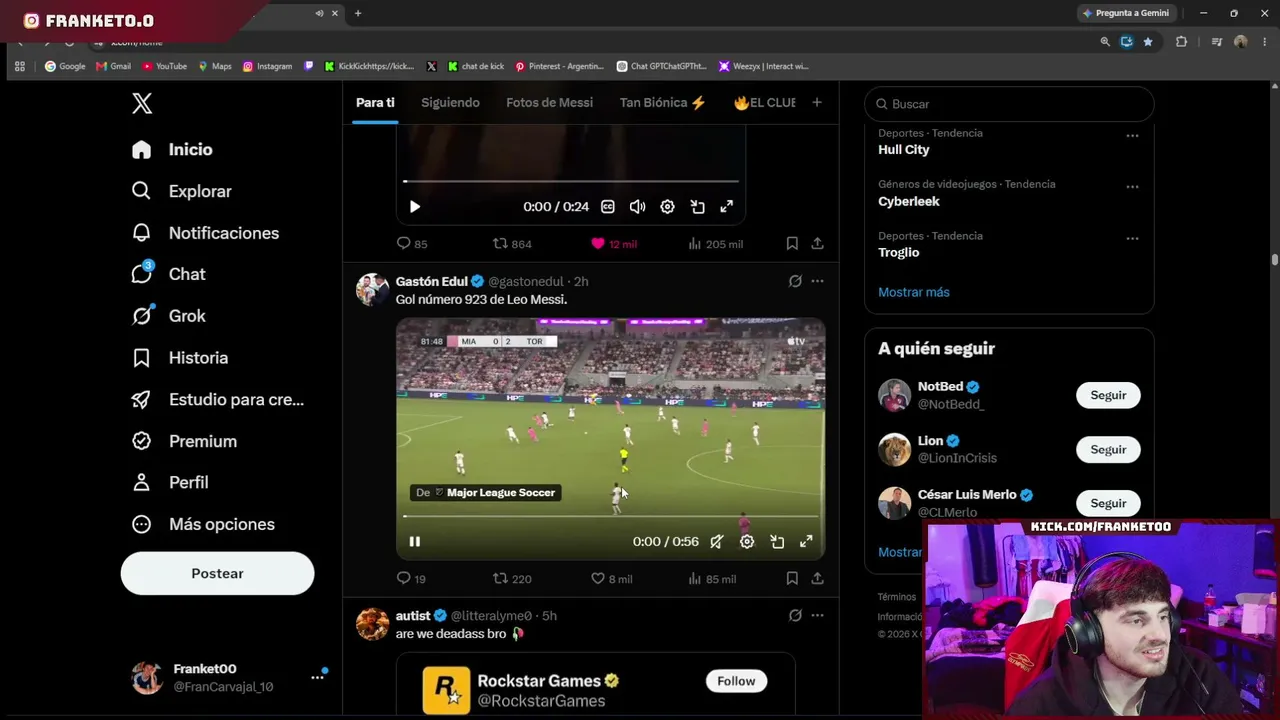The height and width of the screenshot is (720, 1280).
Task: Open the Cyberleek trend
Action: [x=909, y=201]
